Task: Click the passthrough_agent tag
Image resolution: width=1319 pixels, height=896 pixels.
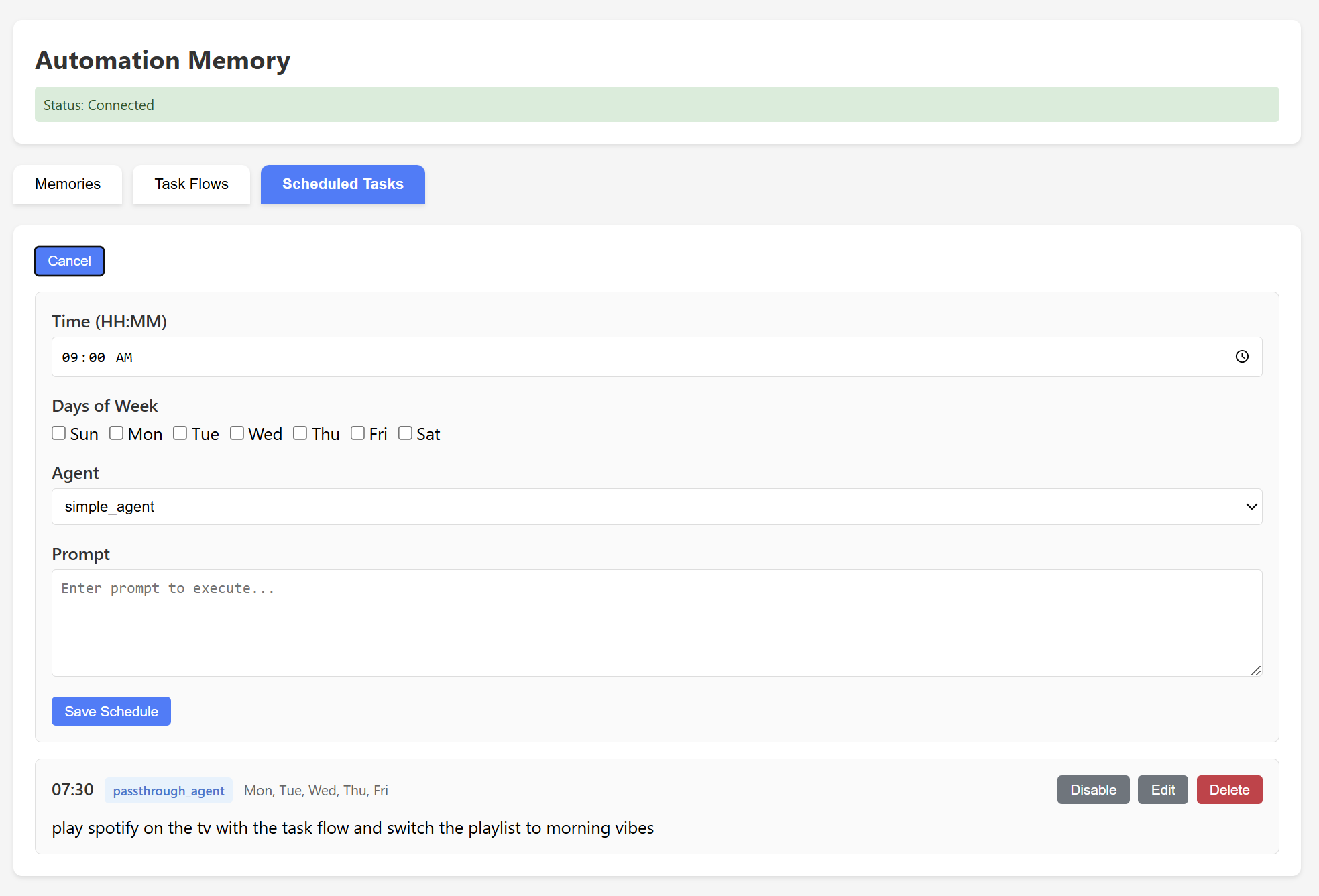Action: tap(168, 791)
